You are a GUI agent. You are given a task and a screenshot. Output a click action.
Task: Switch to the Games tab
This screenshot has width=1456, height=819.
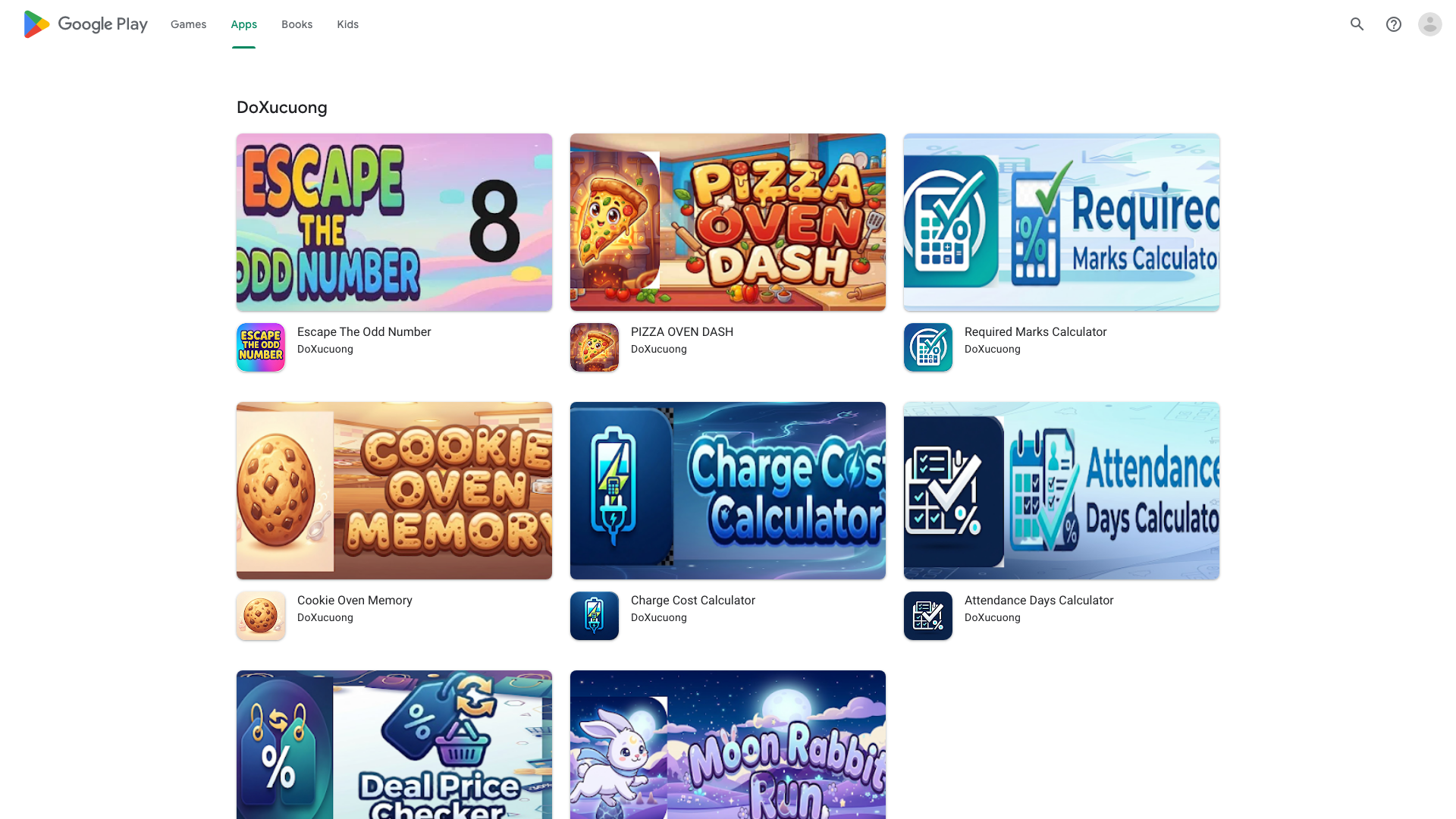189,24
